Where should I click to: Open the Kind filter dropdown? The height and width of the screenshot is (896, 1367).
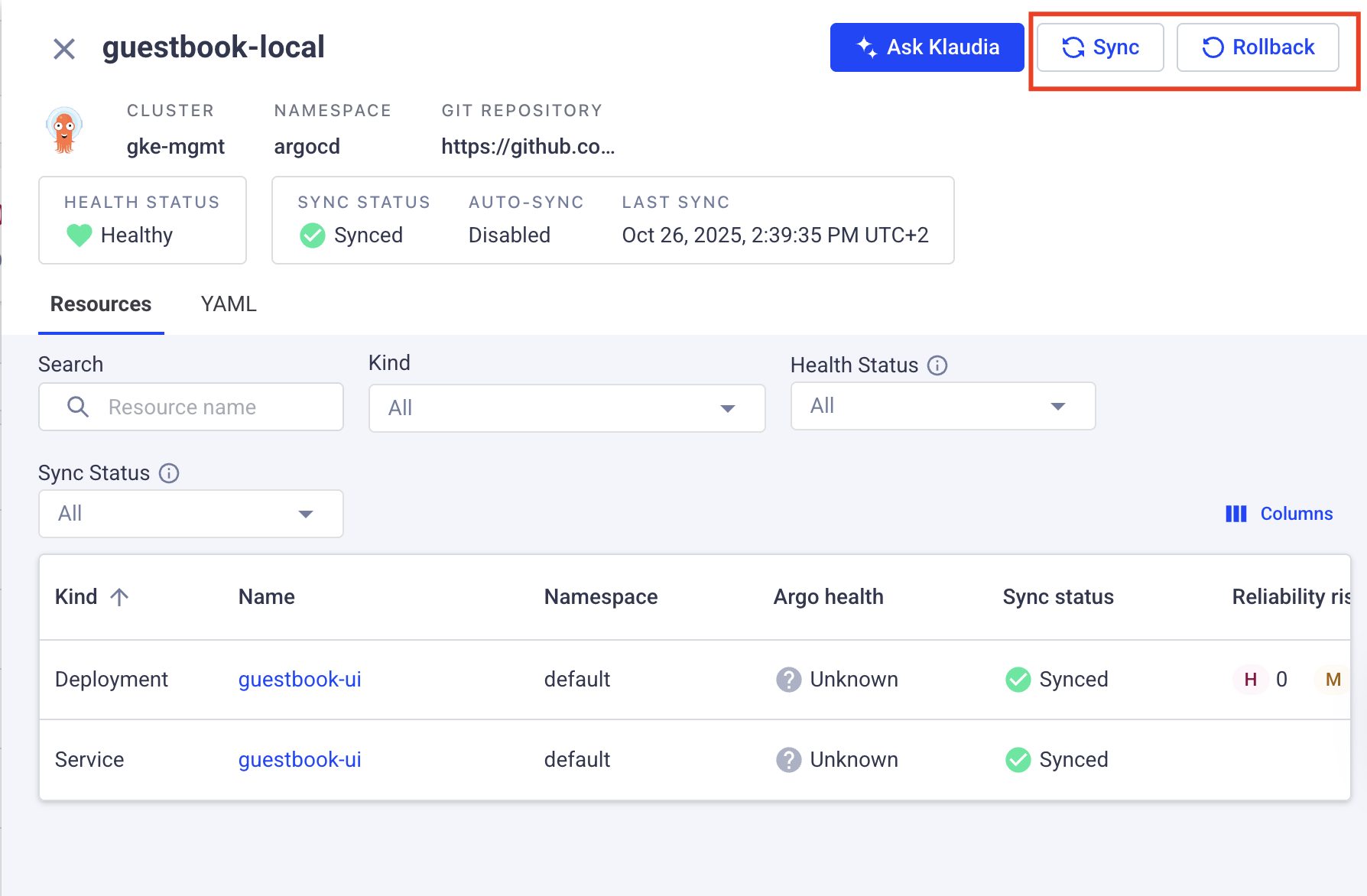567,408
